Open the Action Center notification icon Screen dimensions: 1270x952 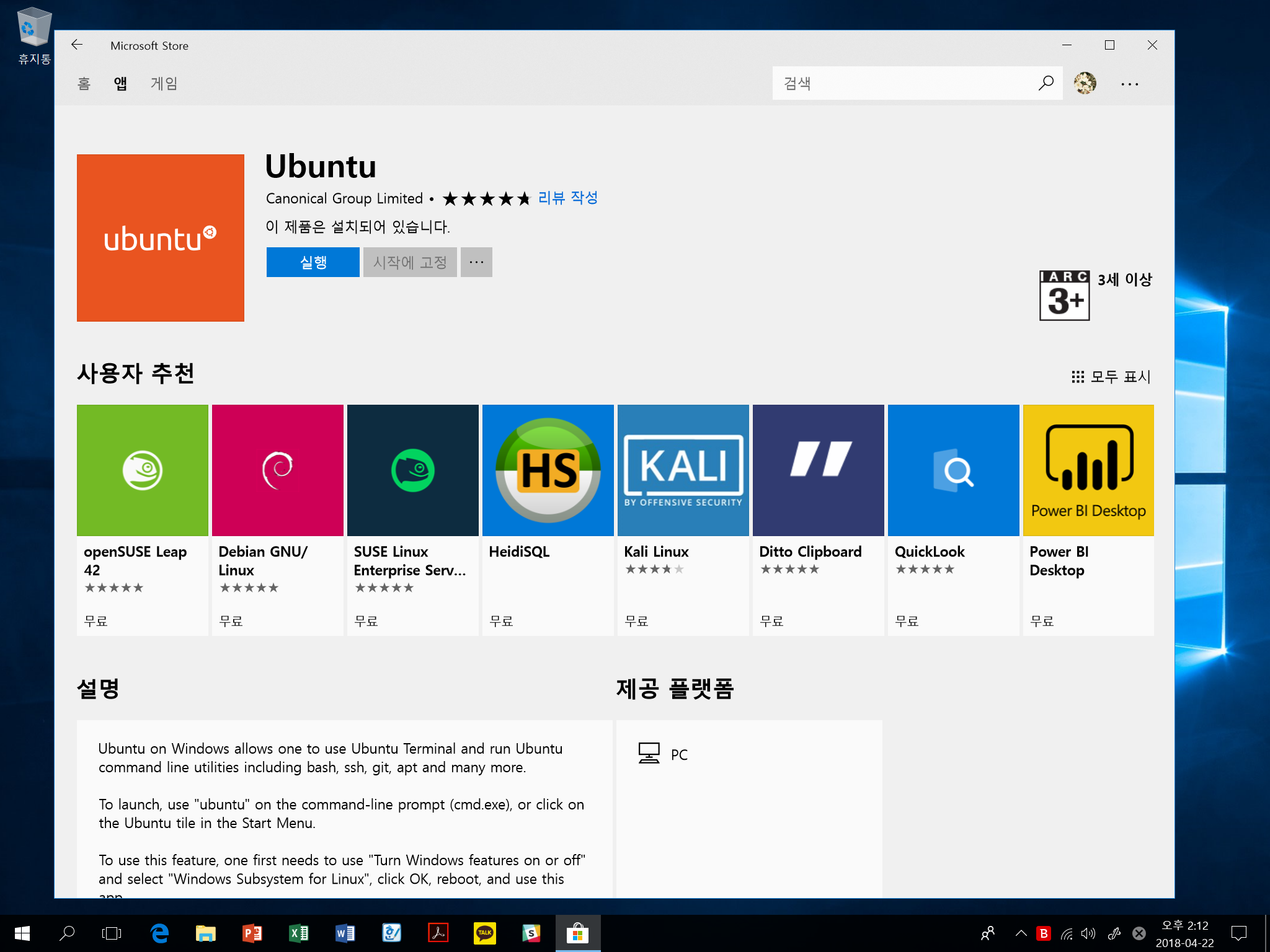click(1238, 933)
